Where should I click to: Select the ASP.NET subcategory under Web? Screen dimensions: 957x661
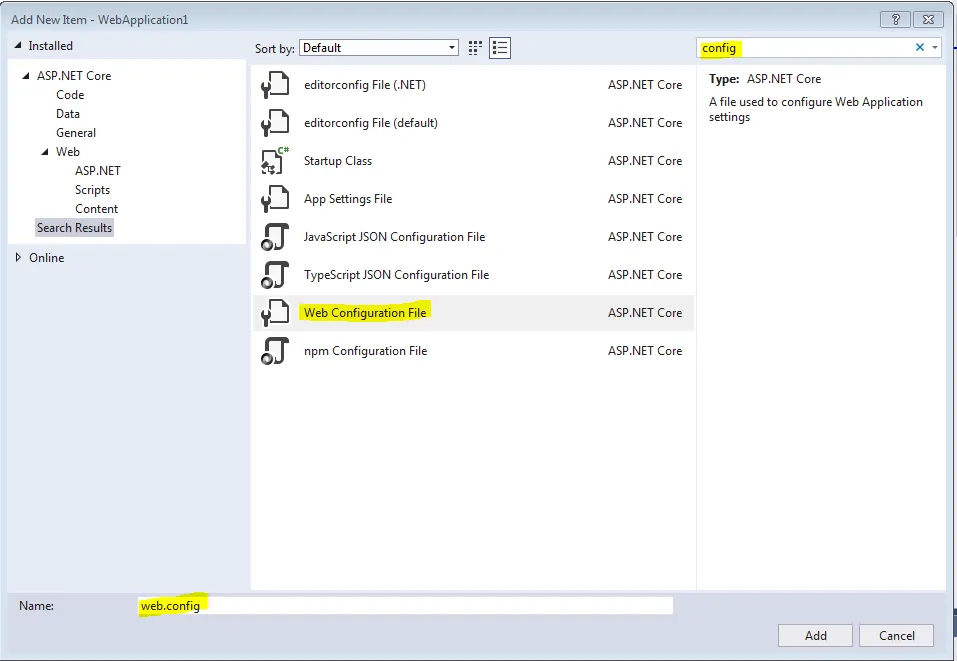98,170
